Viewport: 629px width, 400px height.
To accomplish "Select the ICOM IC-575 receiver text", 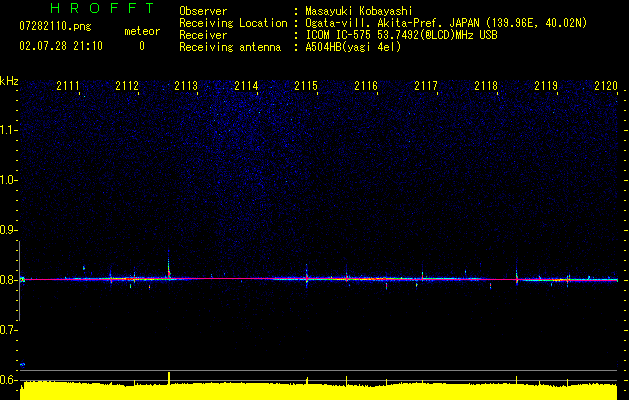I will pyautogui.click(x=401, y=35).
